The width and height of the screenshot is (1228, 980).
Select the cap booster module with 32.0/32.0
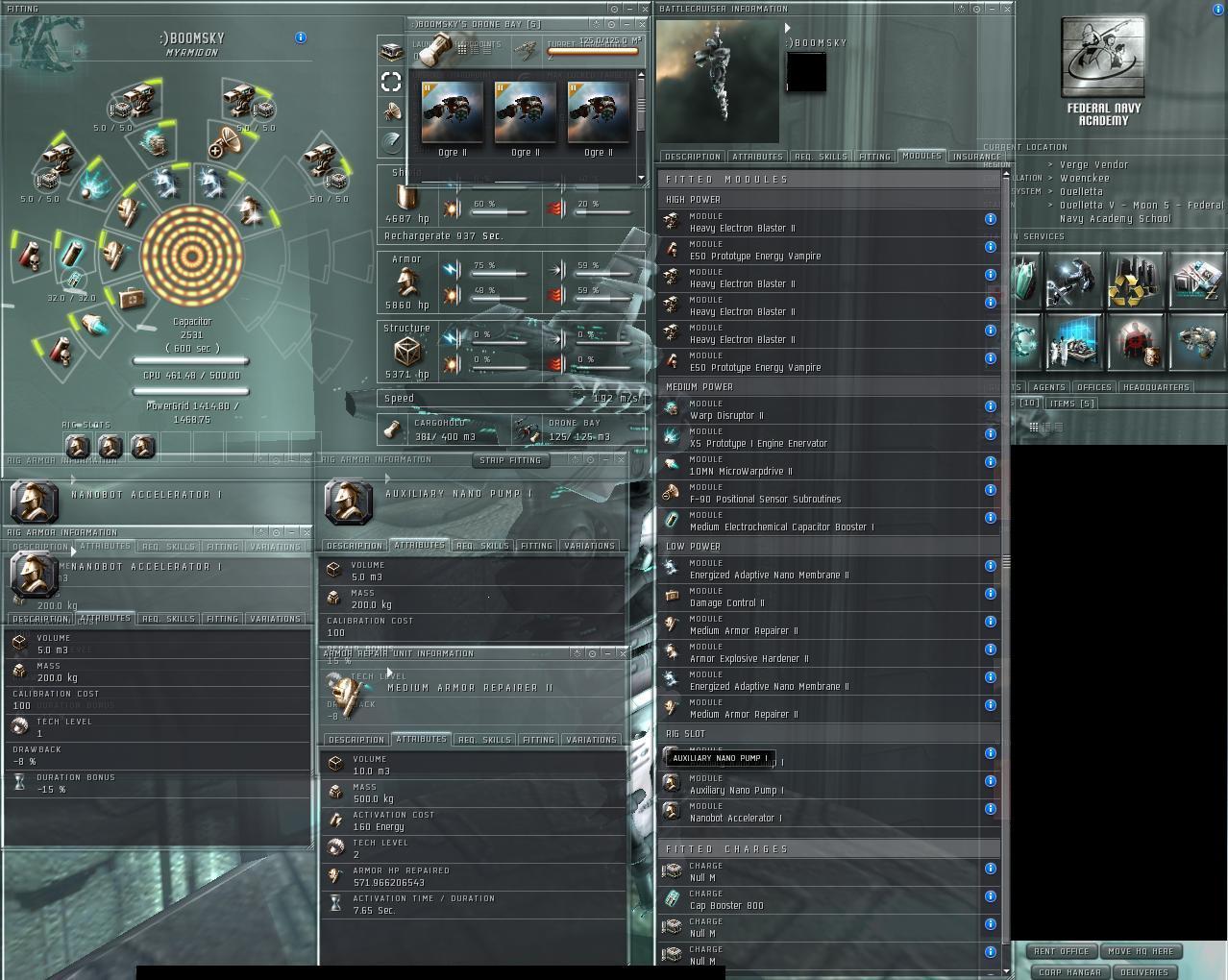point(72,255)
